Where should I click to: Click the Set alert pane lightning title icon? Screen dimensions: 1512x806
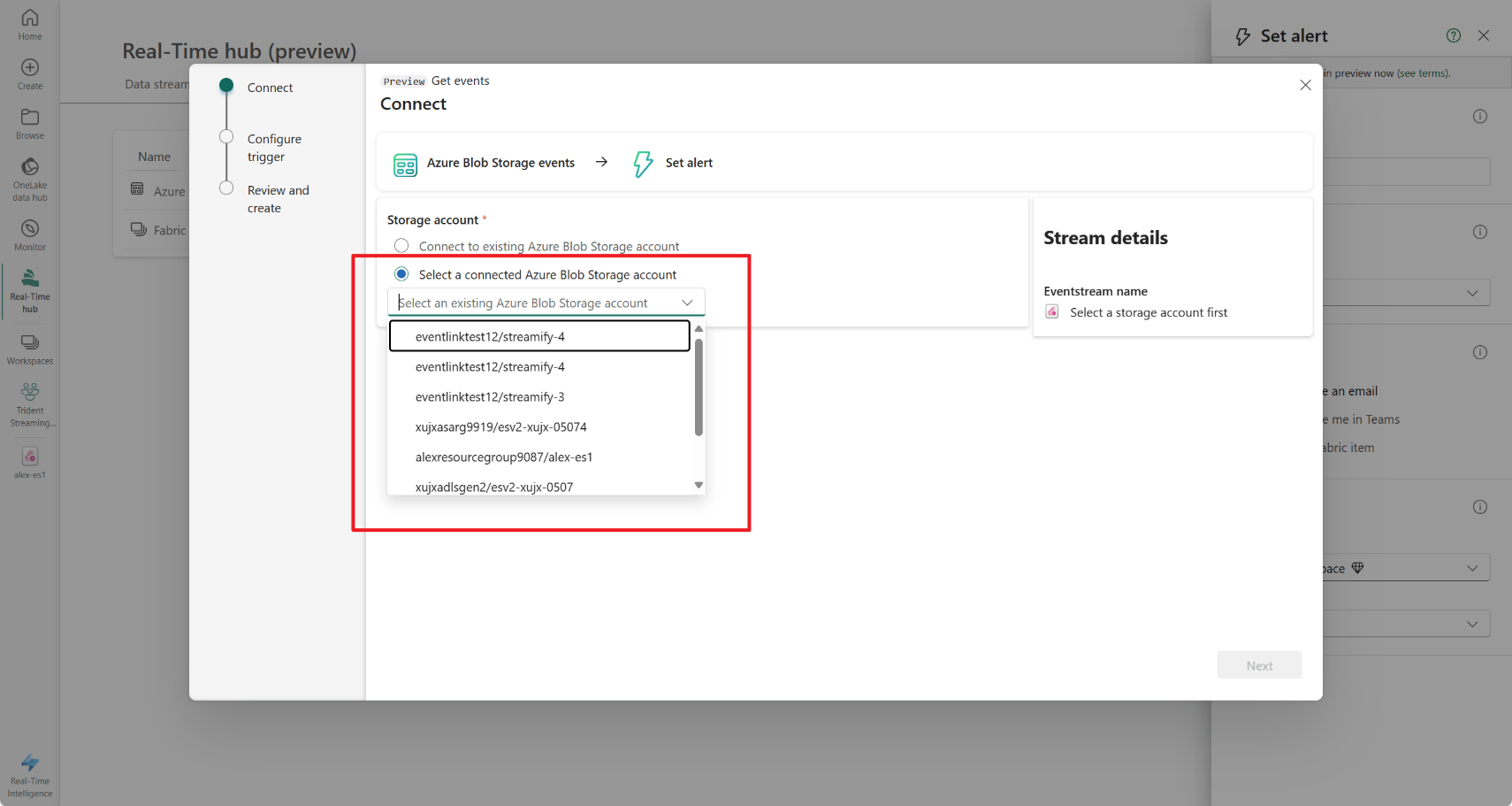click(x=1242, y=36)
